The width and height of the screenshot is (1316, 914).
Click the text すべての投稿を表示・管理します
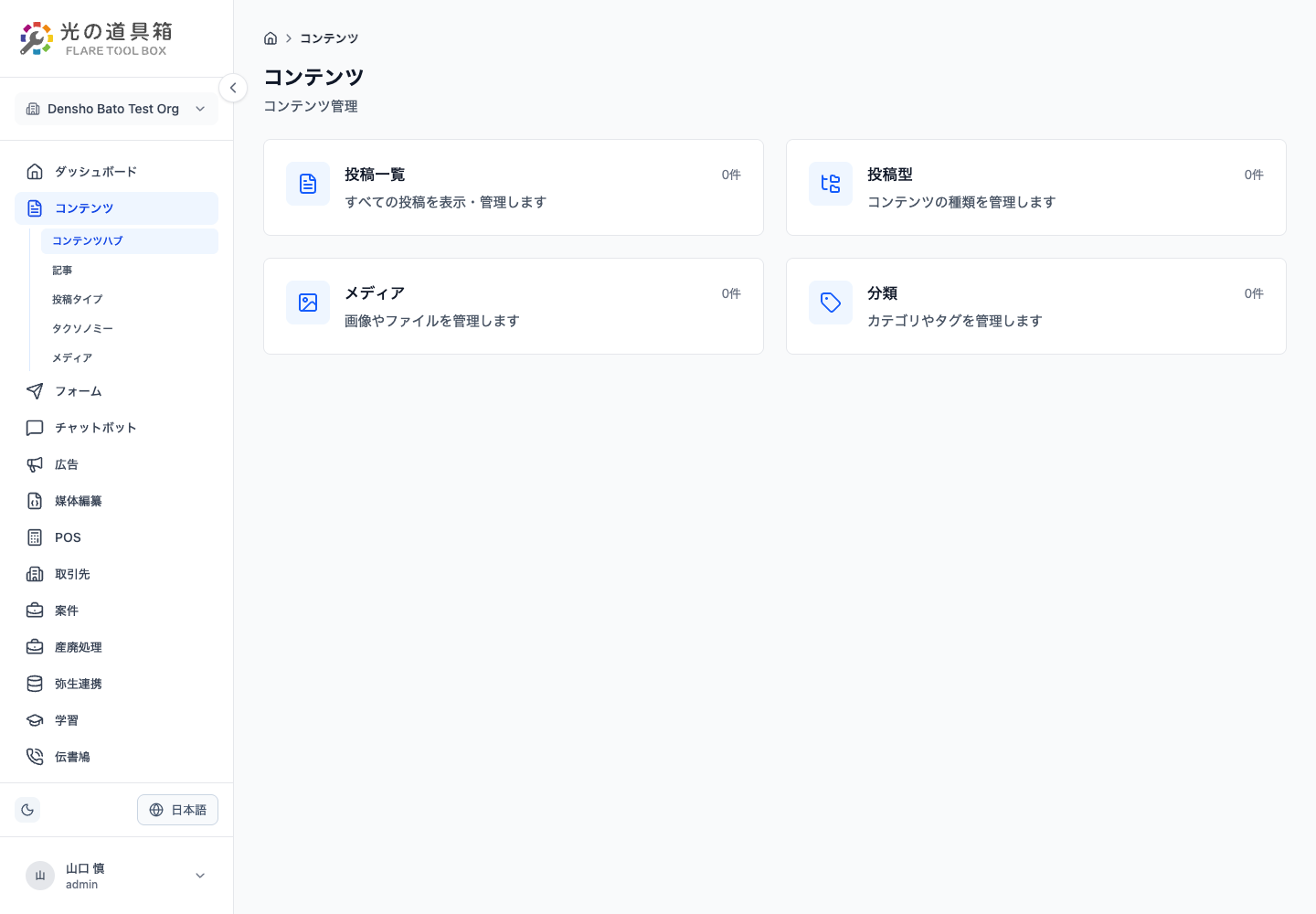445,202
